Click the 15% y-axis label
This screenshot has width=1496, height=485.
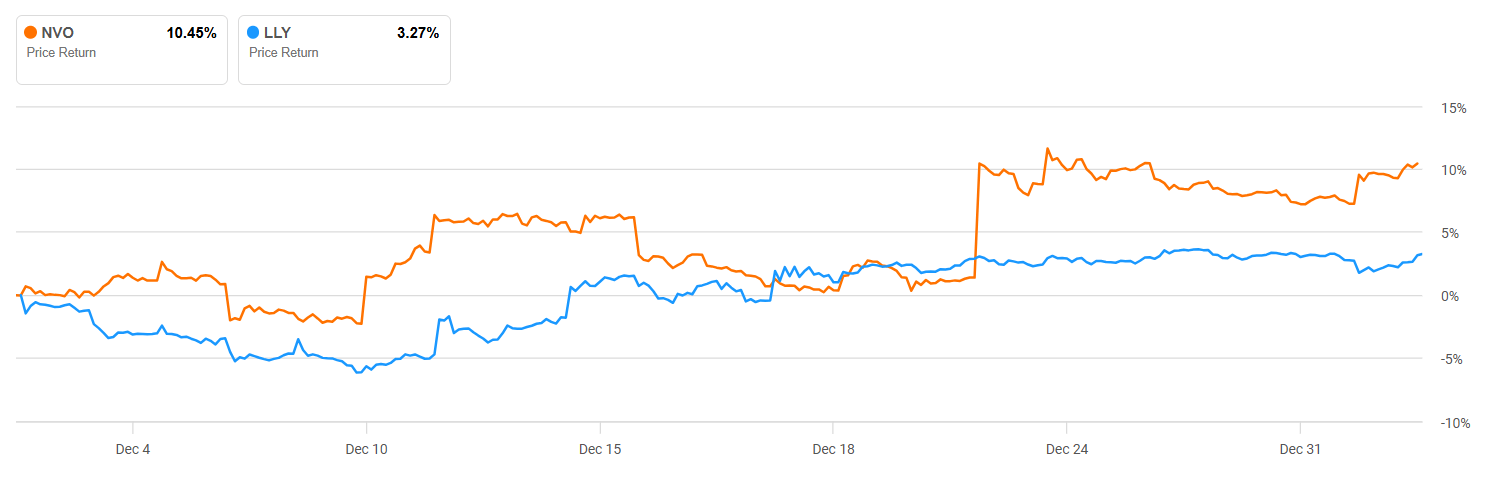coord(1453,108)
